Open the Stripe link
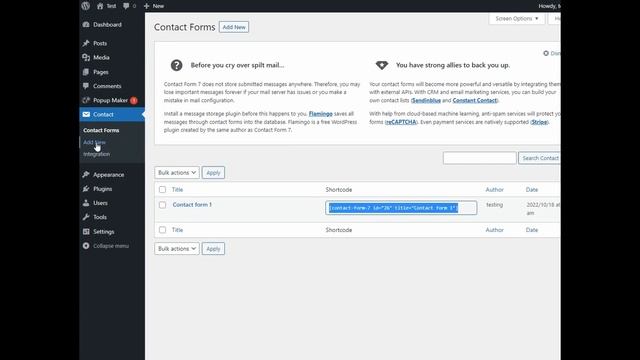Image resolution: width=640 pixels, height=360 pixels. coord(539,122)
